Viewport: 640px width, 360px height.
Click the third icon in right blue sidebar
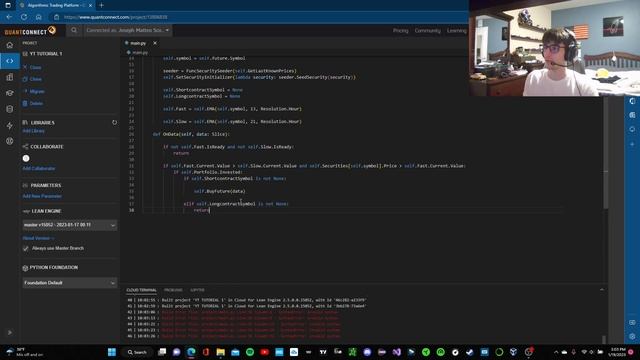tap(632, 129)
